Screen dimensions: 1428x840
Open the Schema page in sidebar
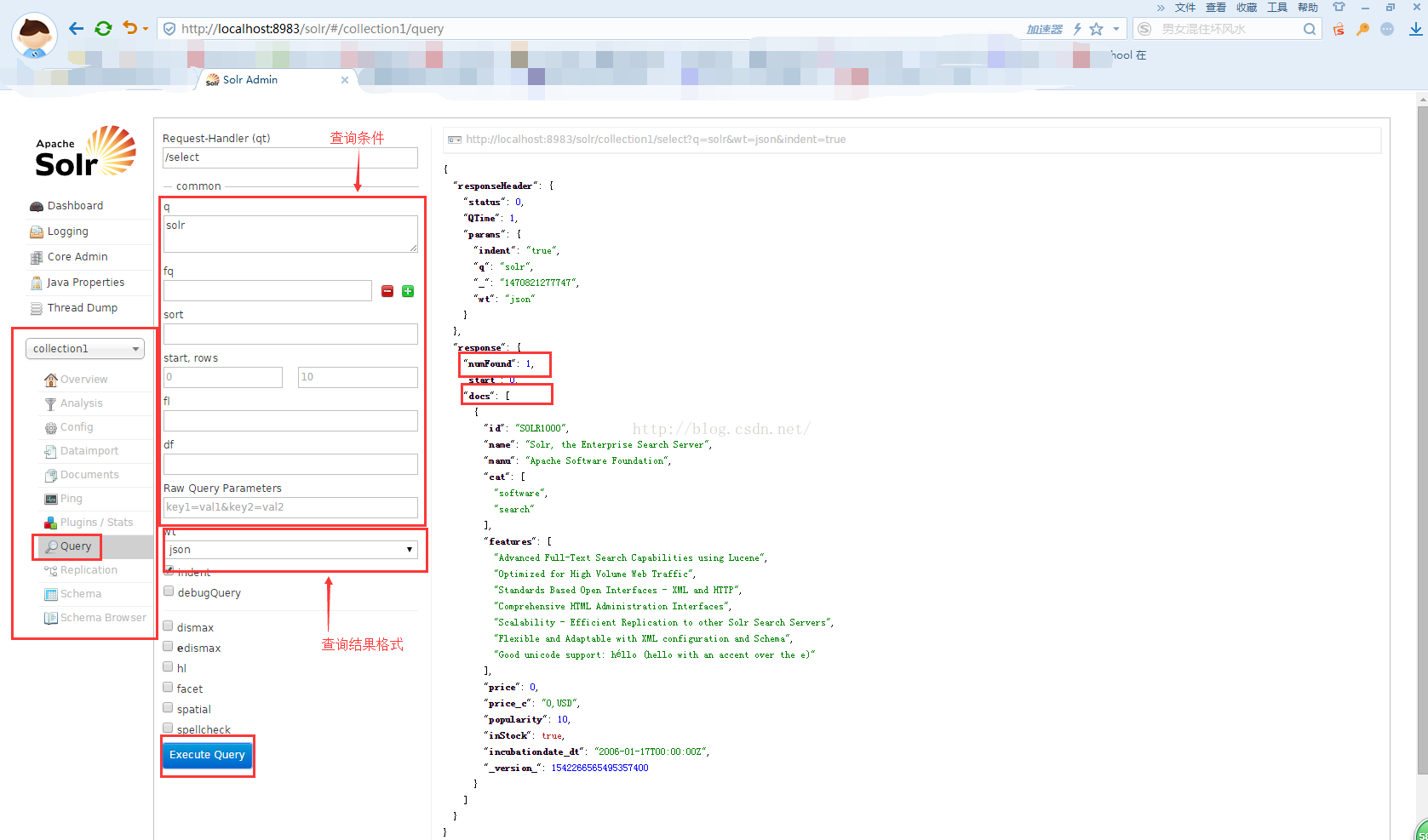click(80, 594)
